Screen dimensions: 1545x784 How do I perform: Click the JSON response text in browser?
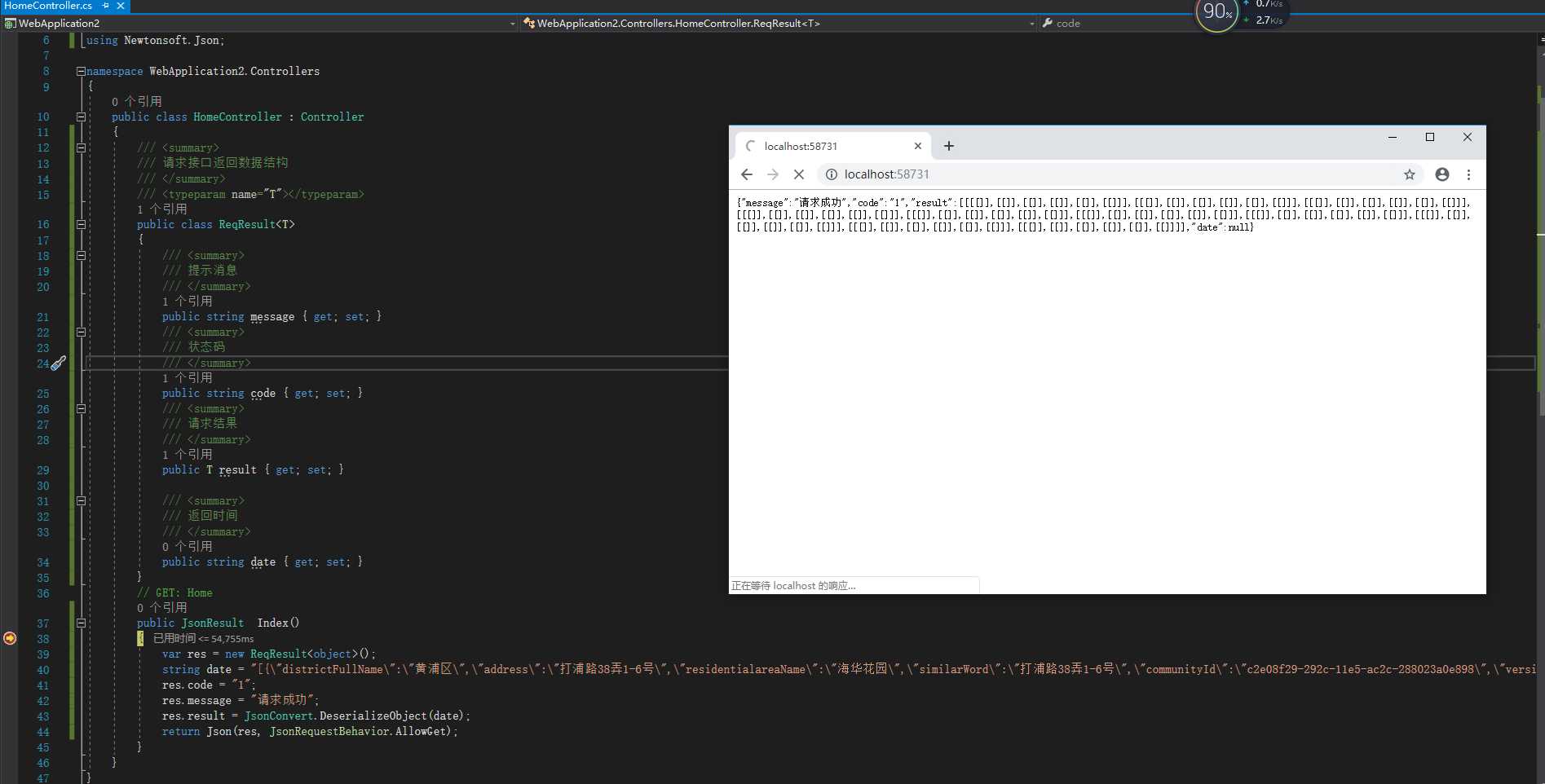[1103, 215]
